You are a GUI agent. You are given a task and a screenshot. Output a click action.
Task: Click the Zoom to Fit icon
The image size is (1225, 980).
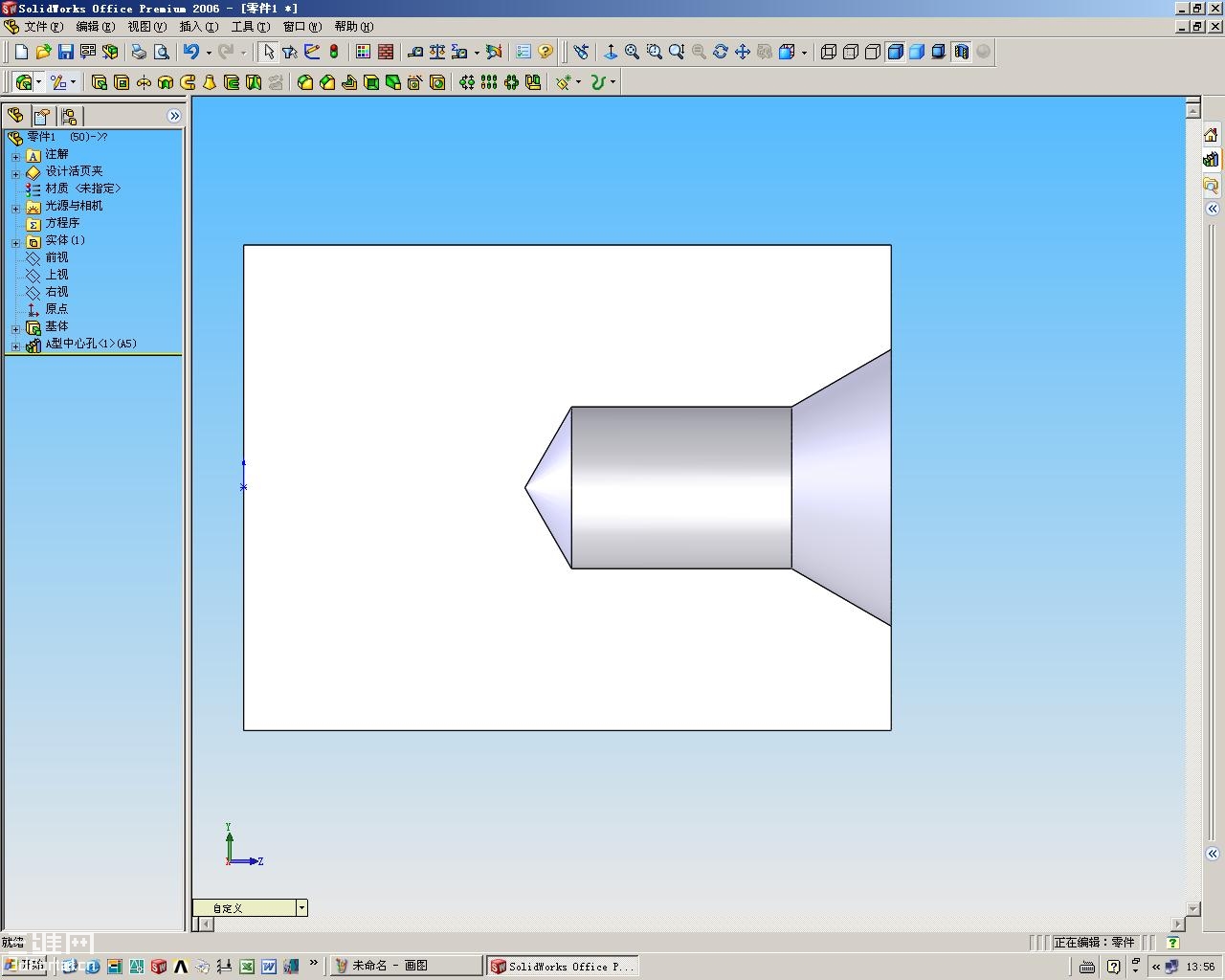633,52
